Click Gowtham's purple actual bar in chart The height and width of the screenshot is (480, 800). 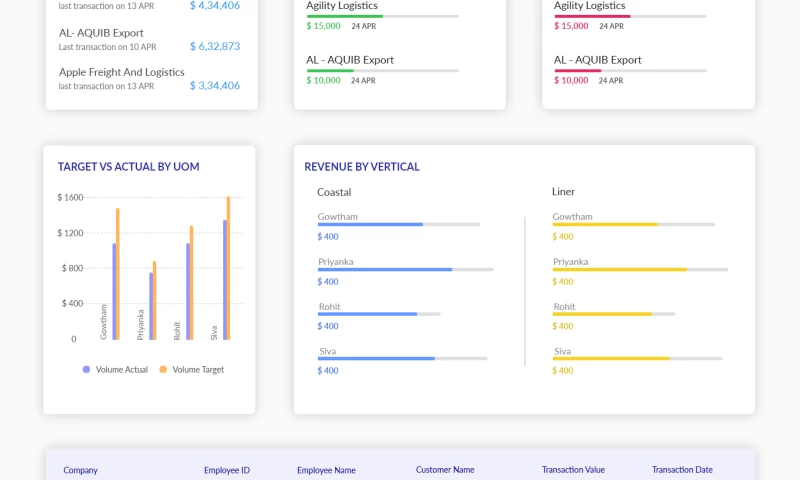(114, 291)
